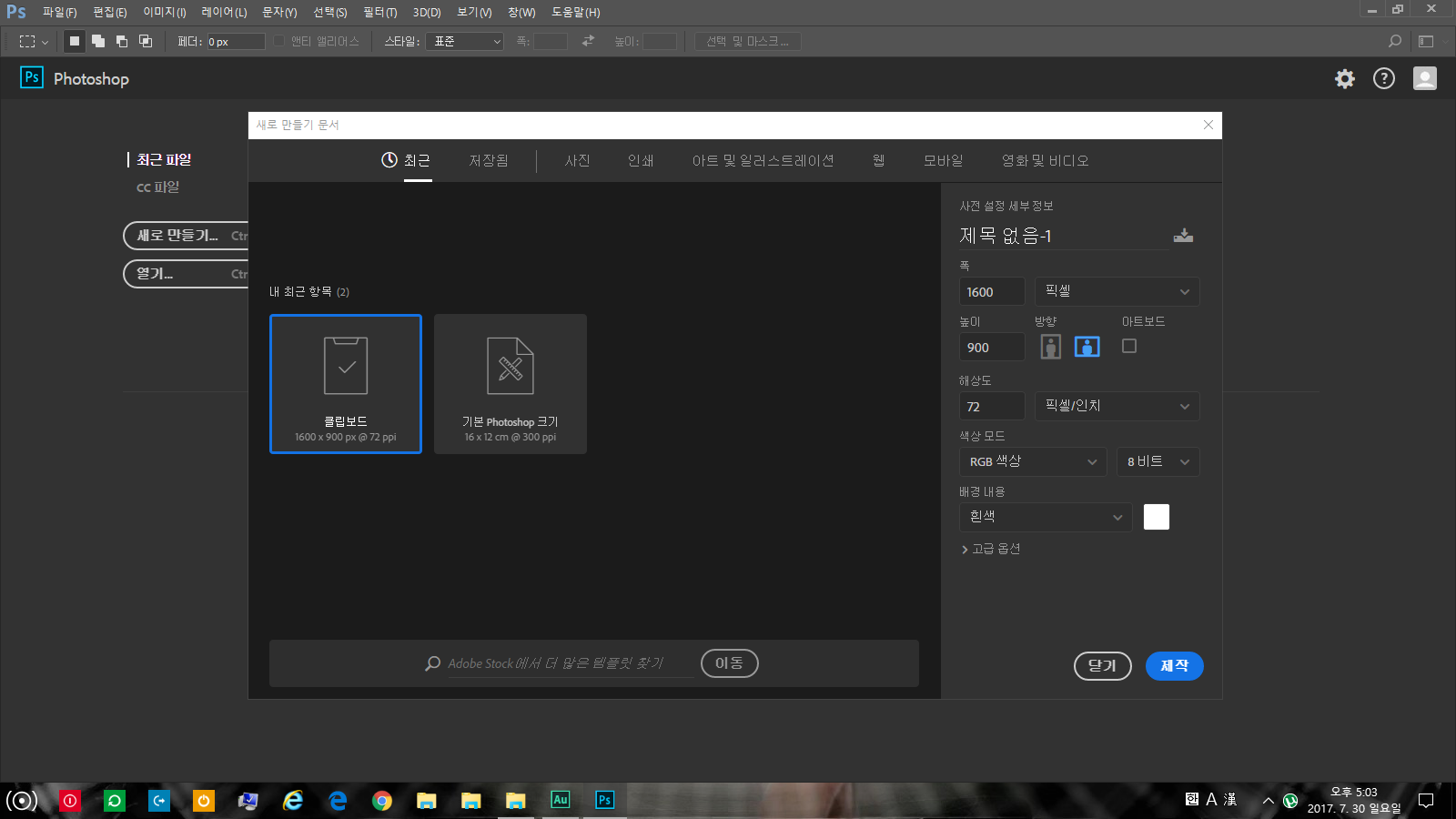The width and height of the screenshot is (1456, 819).
Task: Click the 새로 만들기... button on start screen
Action: point(187,236)
